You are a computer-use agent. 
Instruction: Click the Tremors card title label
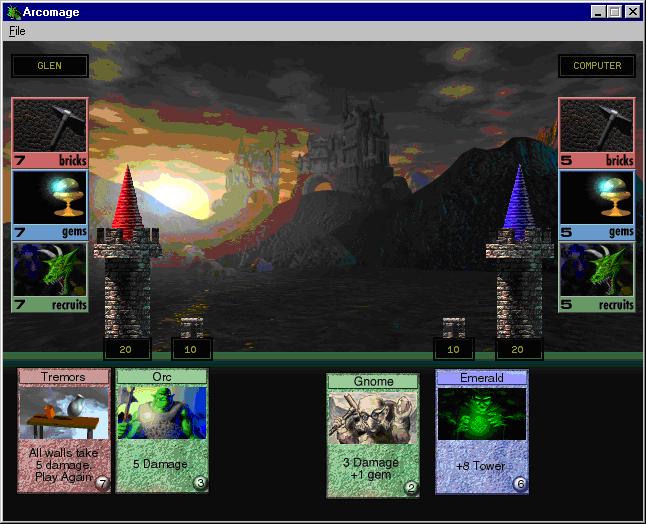pos(64,377)
